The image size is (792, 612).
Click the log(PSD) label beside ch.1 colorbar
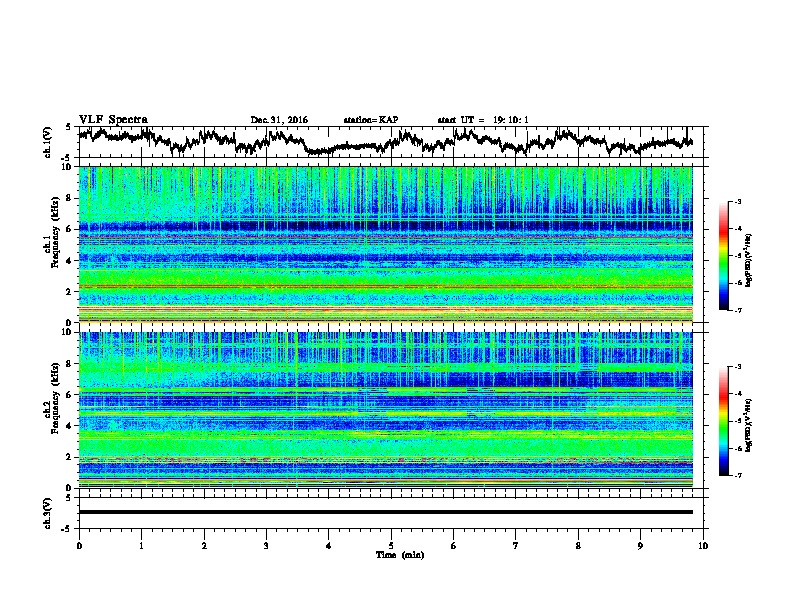749,261
